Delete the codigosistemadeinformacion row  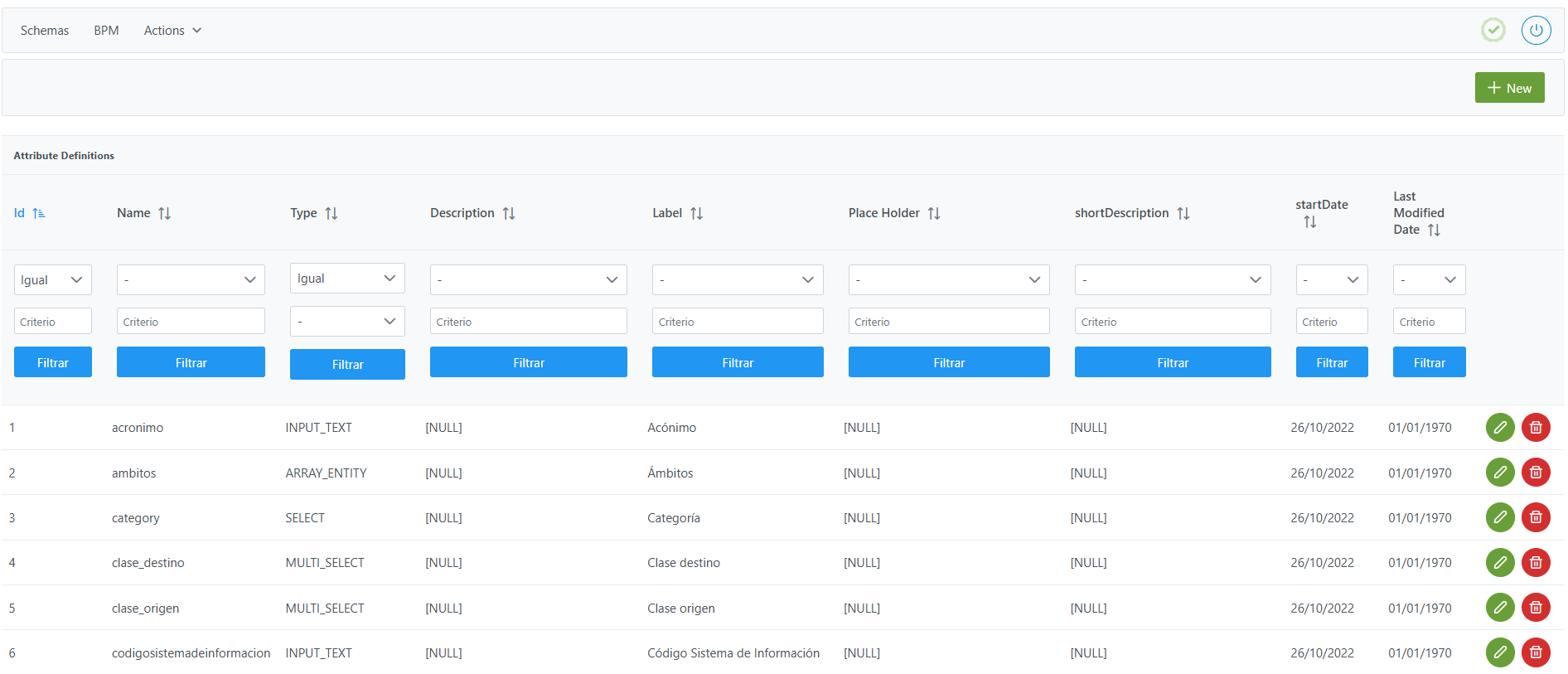[x=1535, y=652]
